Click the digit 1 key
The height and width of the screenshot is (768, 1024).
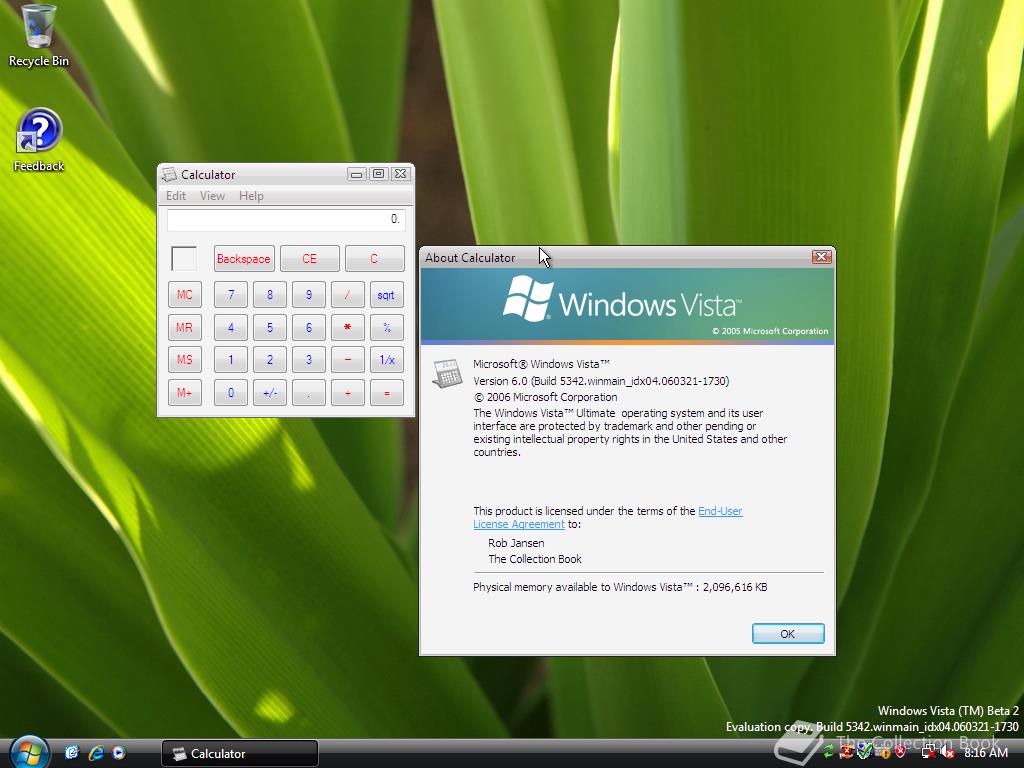coord(231,360)
